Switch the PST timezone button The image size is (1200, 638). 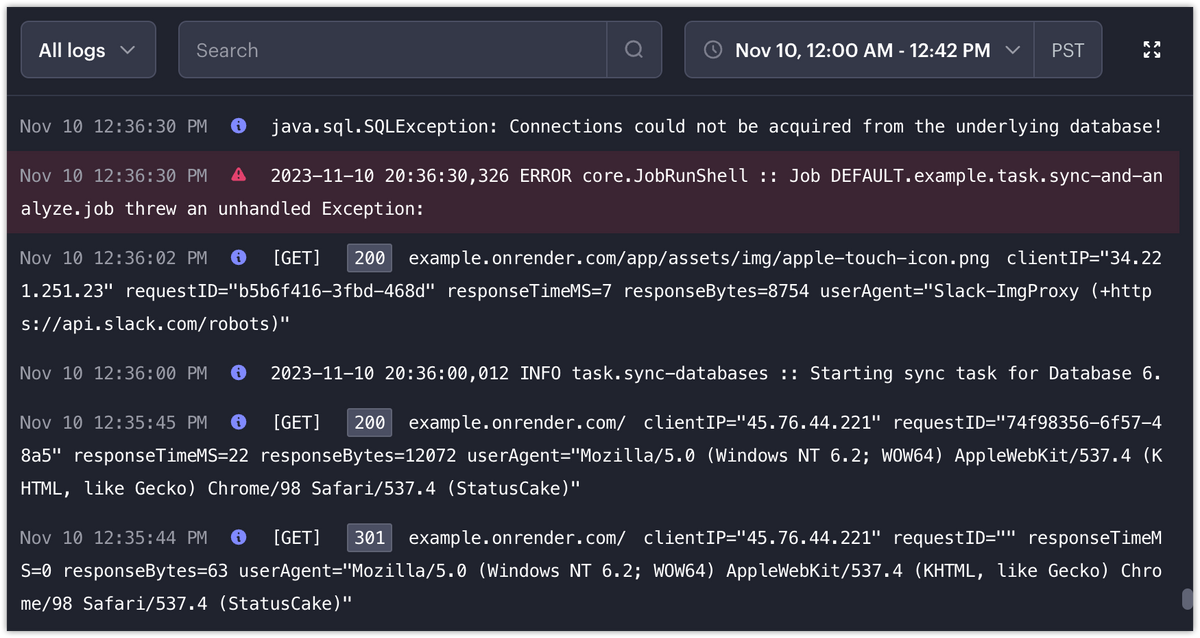click(x=1068, y=50)
